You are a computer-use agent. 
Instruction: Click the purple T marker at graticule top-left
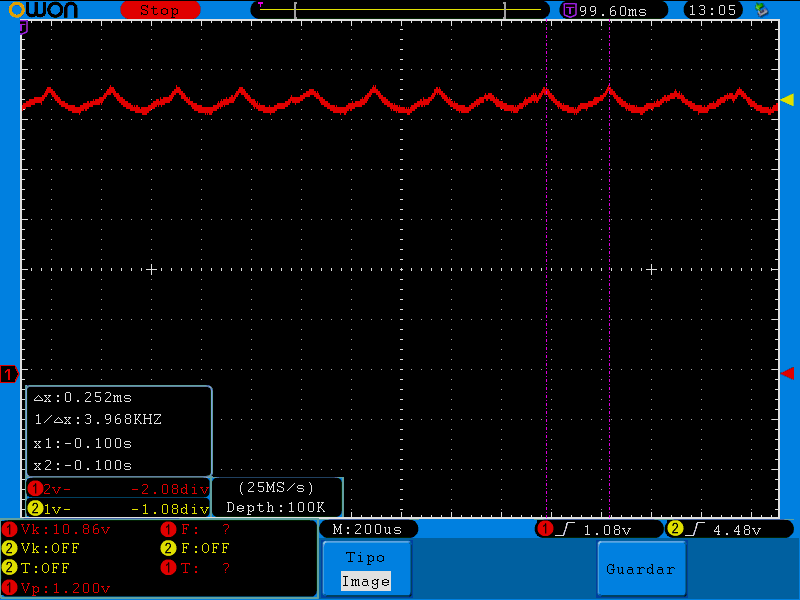pos(23,27)
